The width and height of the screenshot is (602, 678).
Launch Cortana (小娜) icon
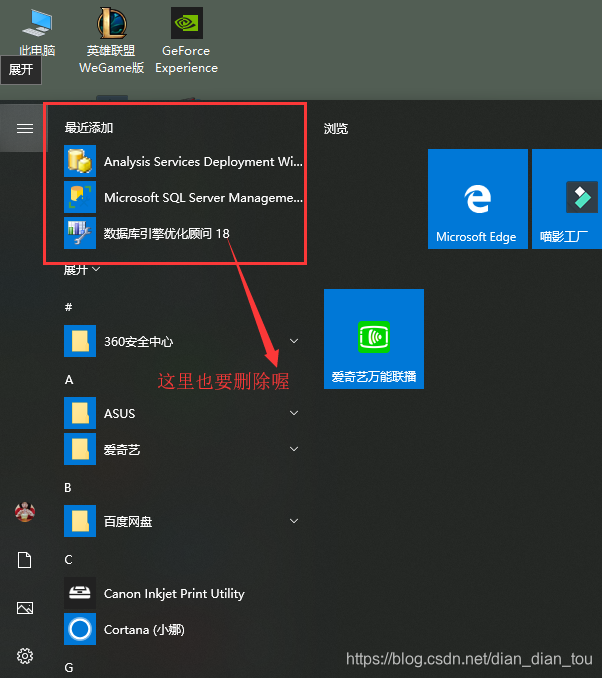pos(80,629)
